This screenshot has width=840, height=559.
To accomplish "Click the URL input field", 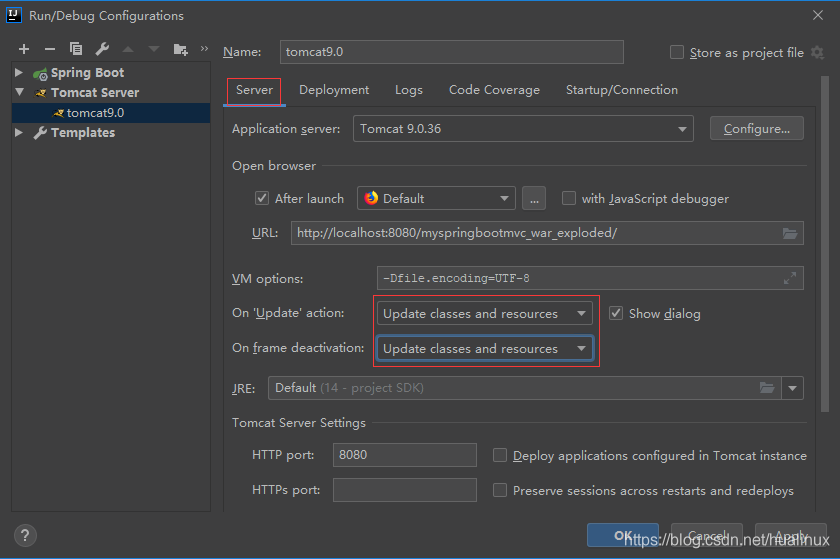I will [x=547, y=233].
